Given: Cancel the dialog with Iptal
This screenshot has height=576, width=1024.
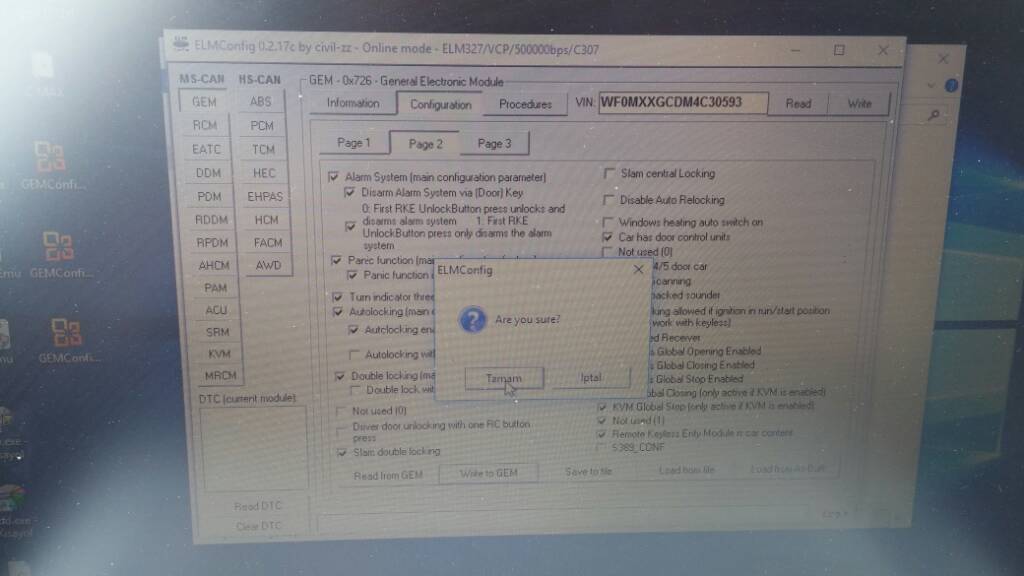Looking at the screenshot, I should [591, 377].
